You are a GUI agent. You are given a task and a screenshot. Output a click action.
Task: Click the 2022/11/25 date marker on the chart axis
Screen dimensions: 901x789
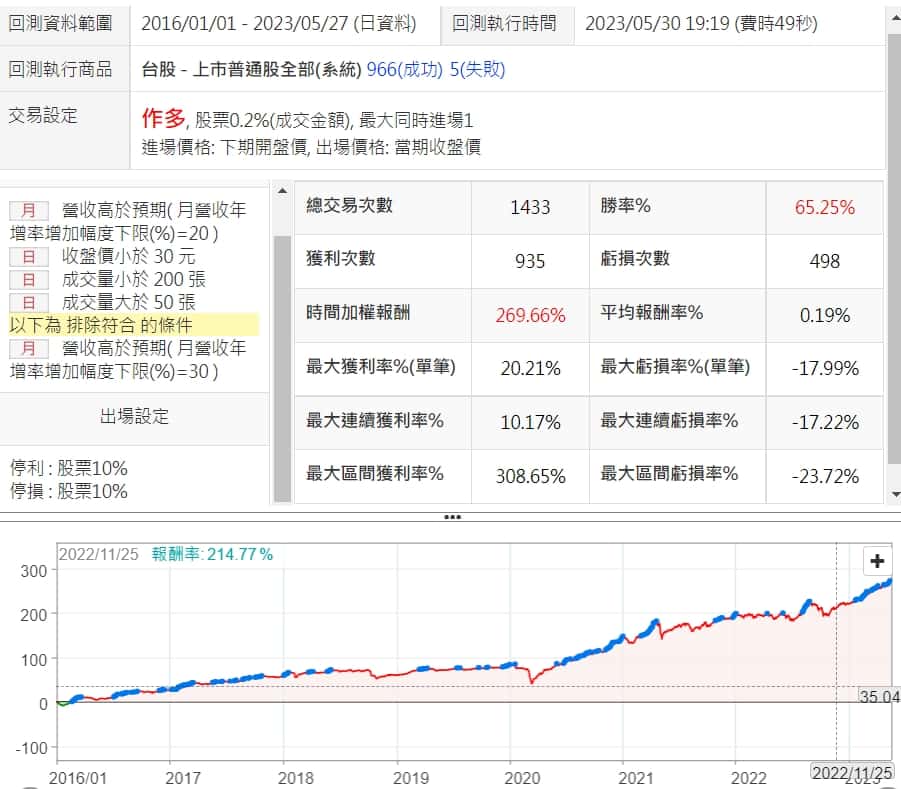pos(851,773)
